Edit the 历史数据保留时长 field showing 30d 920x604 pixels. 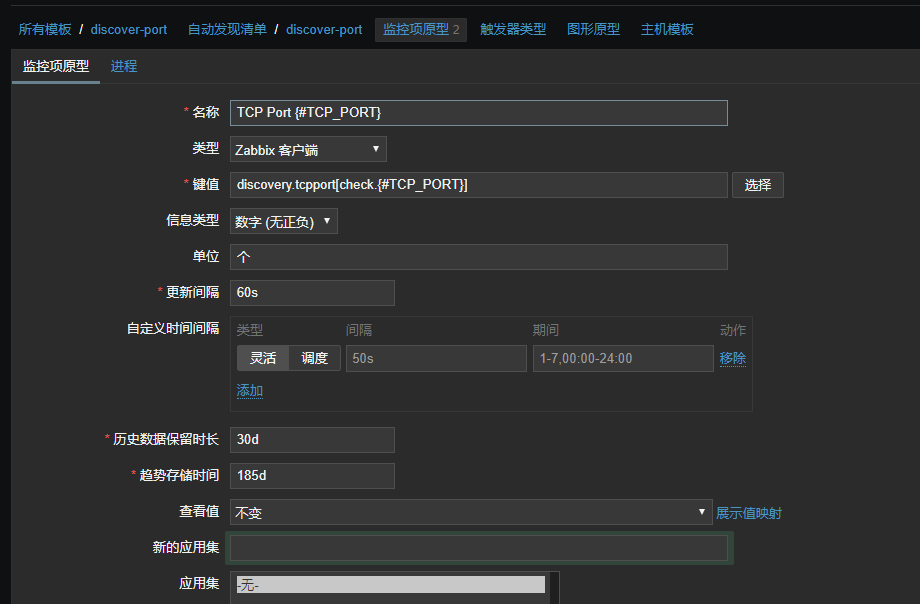[312, 440]
